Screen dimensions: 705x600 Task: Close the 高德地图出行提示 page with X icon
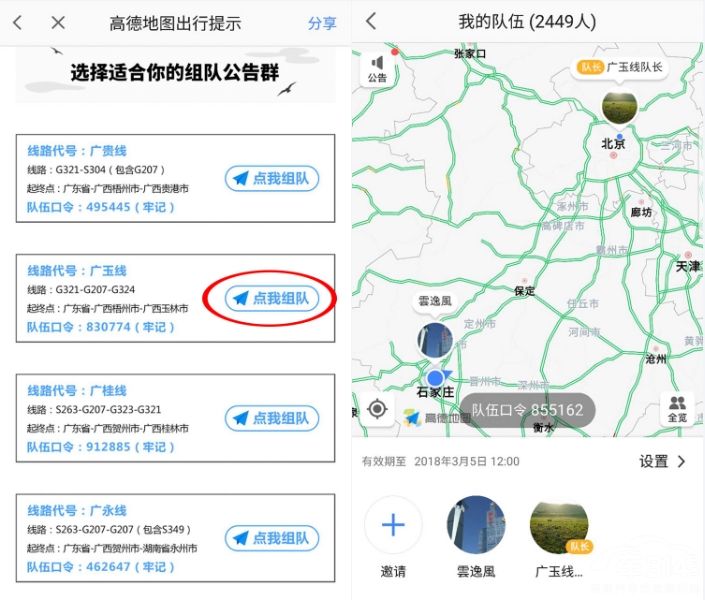(58, 22)
